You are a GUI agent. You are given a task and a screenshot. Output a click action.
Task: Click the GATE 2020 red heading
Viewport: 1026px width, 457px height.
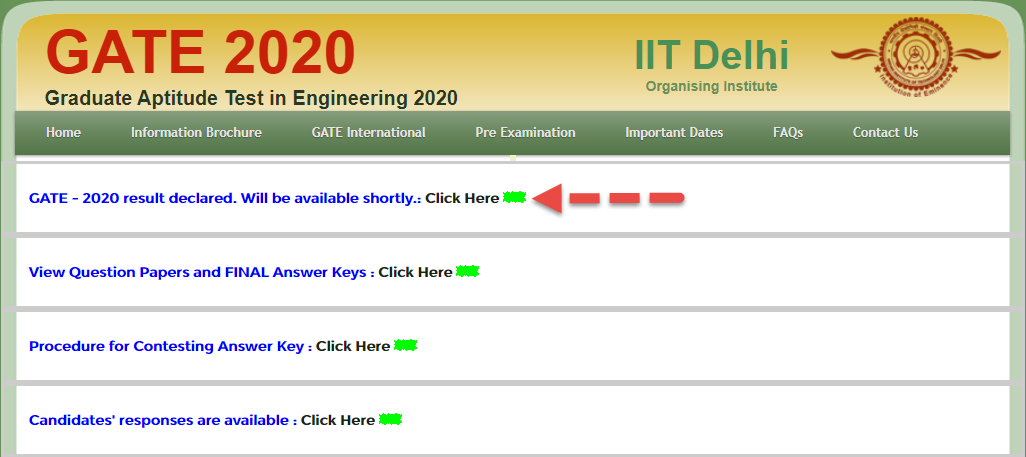tap(200, 54)
